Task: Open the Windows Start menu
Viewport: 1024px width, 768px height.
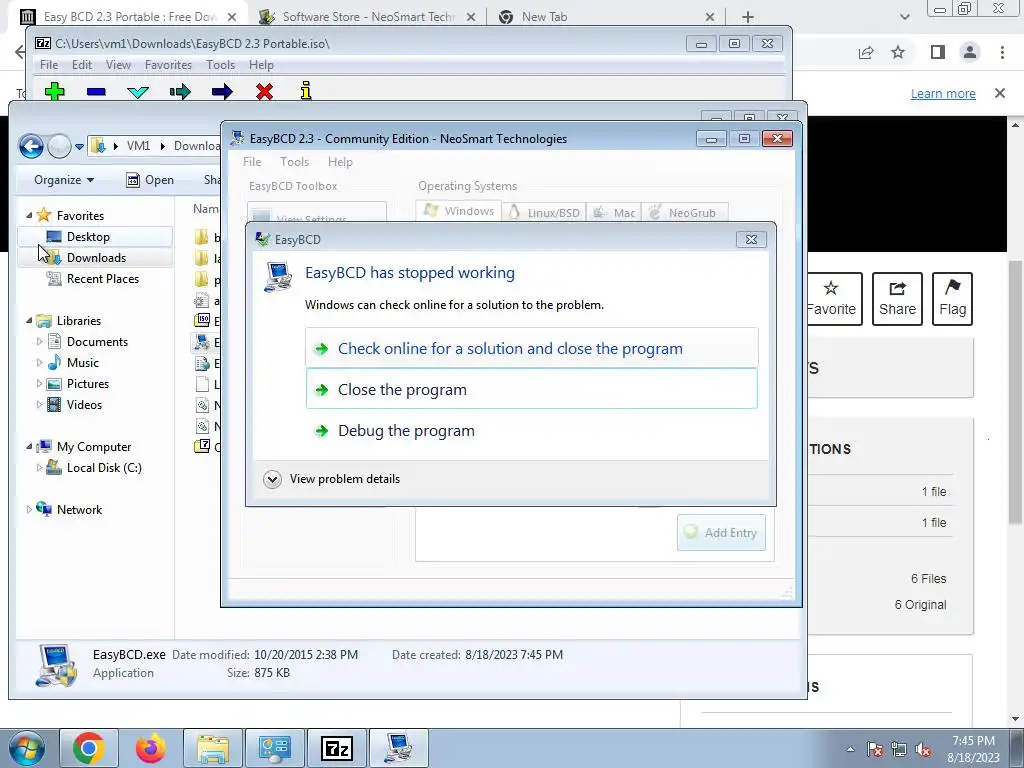Action: pyautogui.click(x=26, y=748)
